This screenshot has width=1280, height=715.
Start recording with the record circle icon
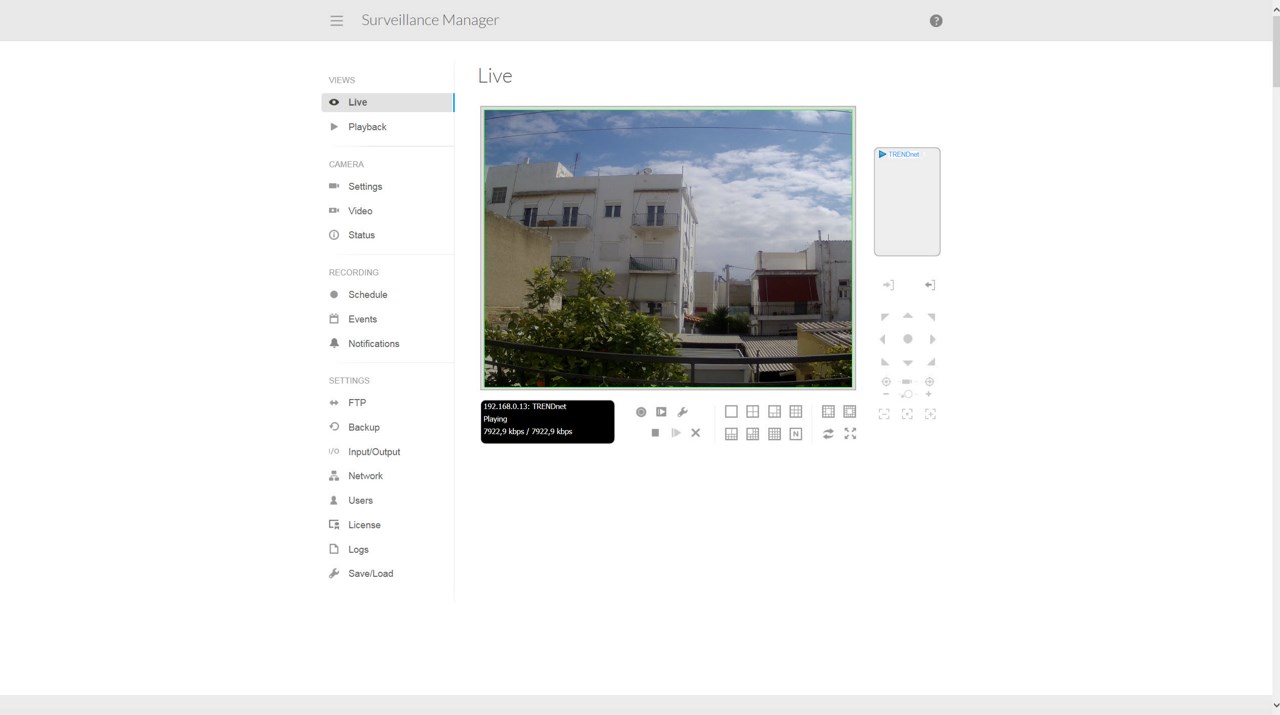click(x=641, y=412)
